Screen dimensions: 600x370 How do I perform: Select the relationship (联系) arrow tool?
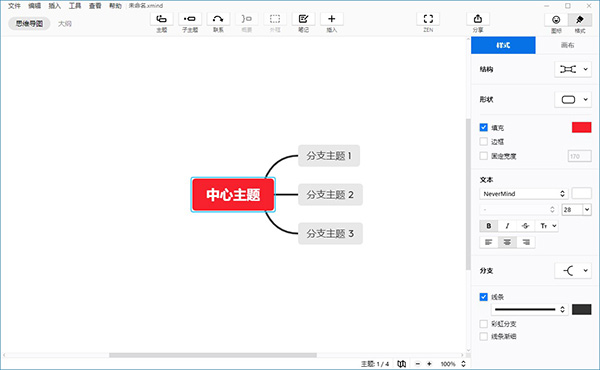tap(218, 19)
